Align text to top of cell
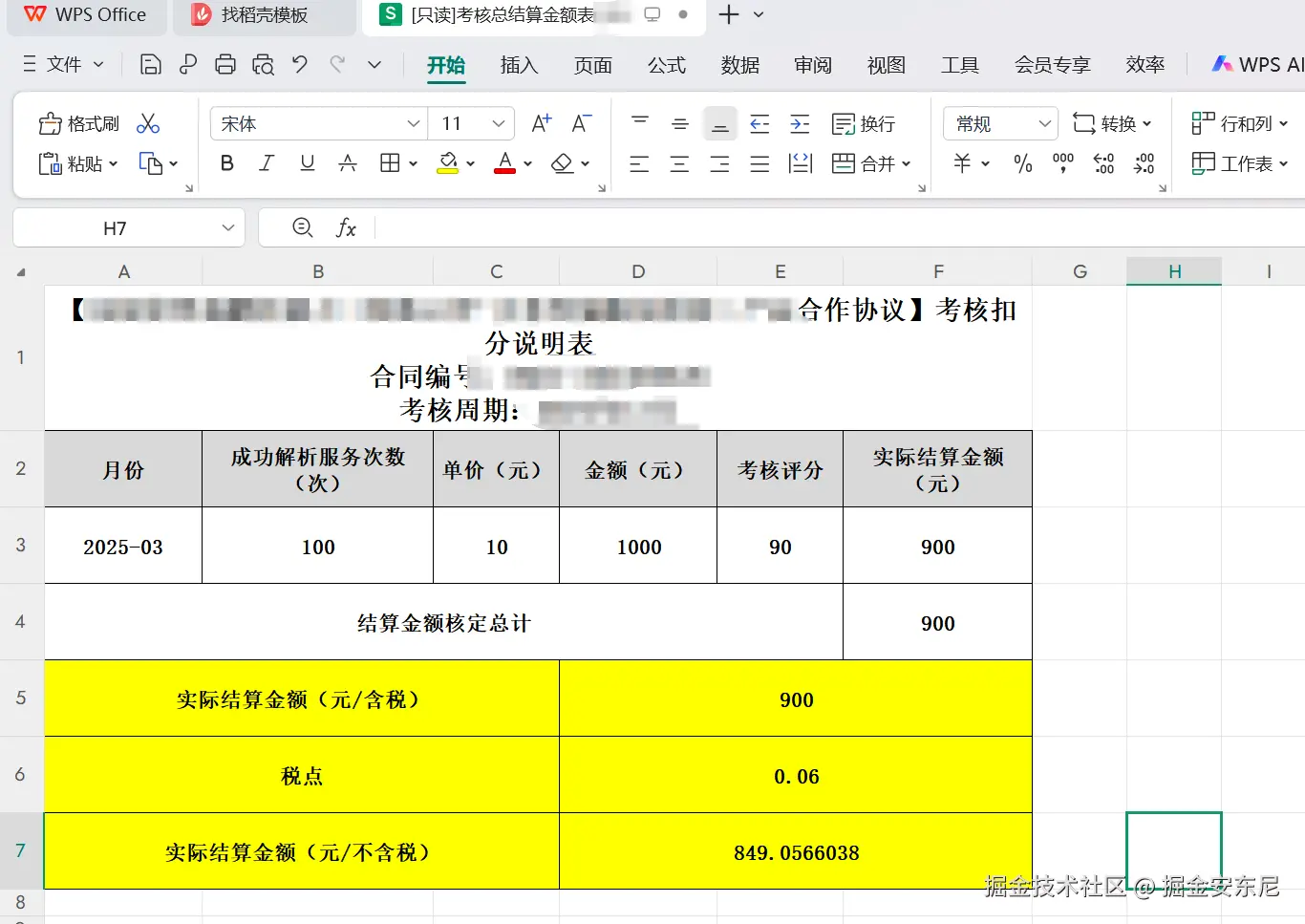 click(x=640, y=123)
